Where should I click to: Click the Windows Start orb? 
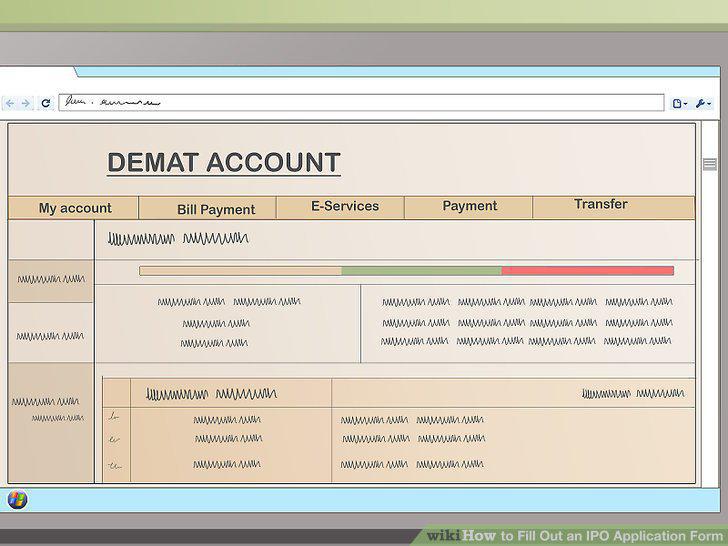coord(18,500)
